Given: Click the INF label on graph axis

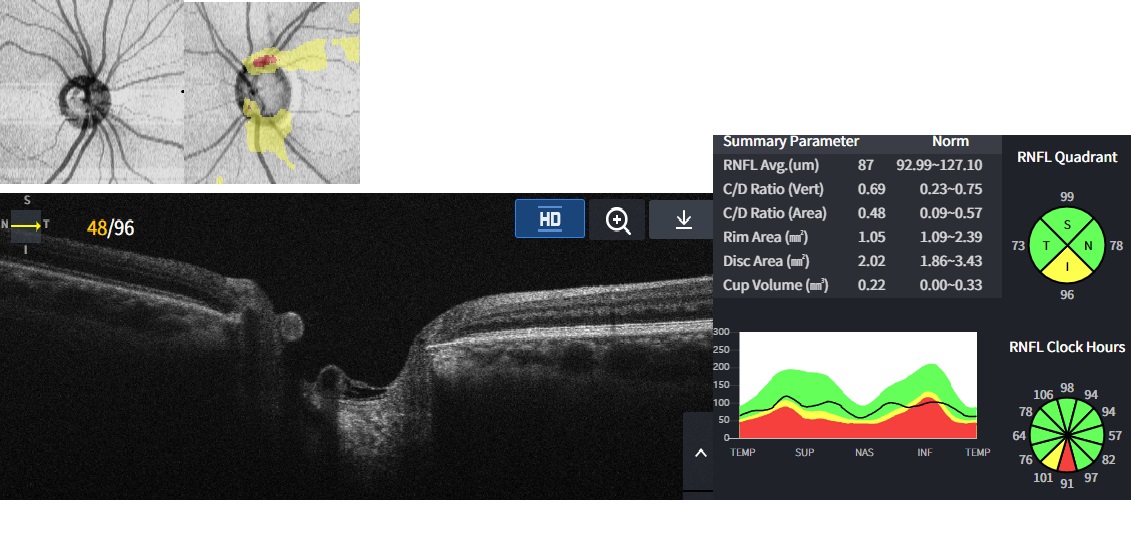Looking at the screenshot, I should 925,452.
